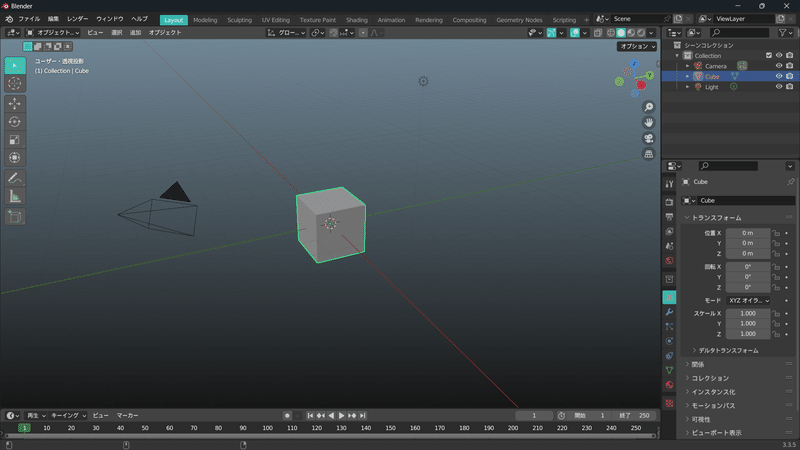Click Scale X value field
Image resolution: width=800 pixels, height=450 pixels.
(748, 314)
